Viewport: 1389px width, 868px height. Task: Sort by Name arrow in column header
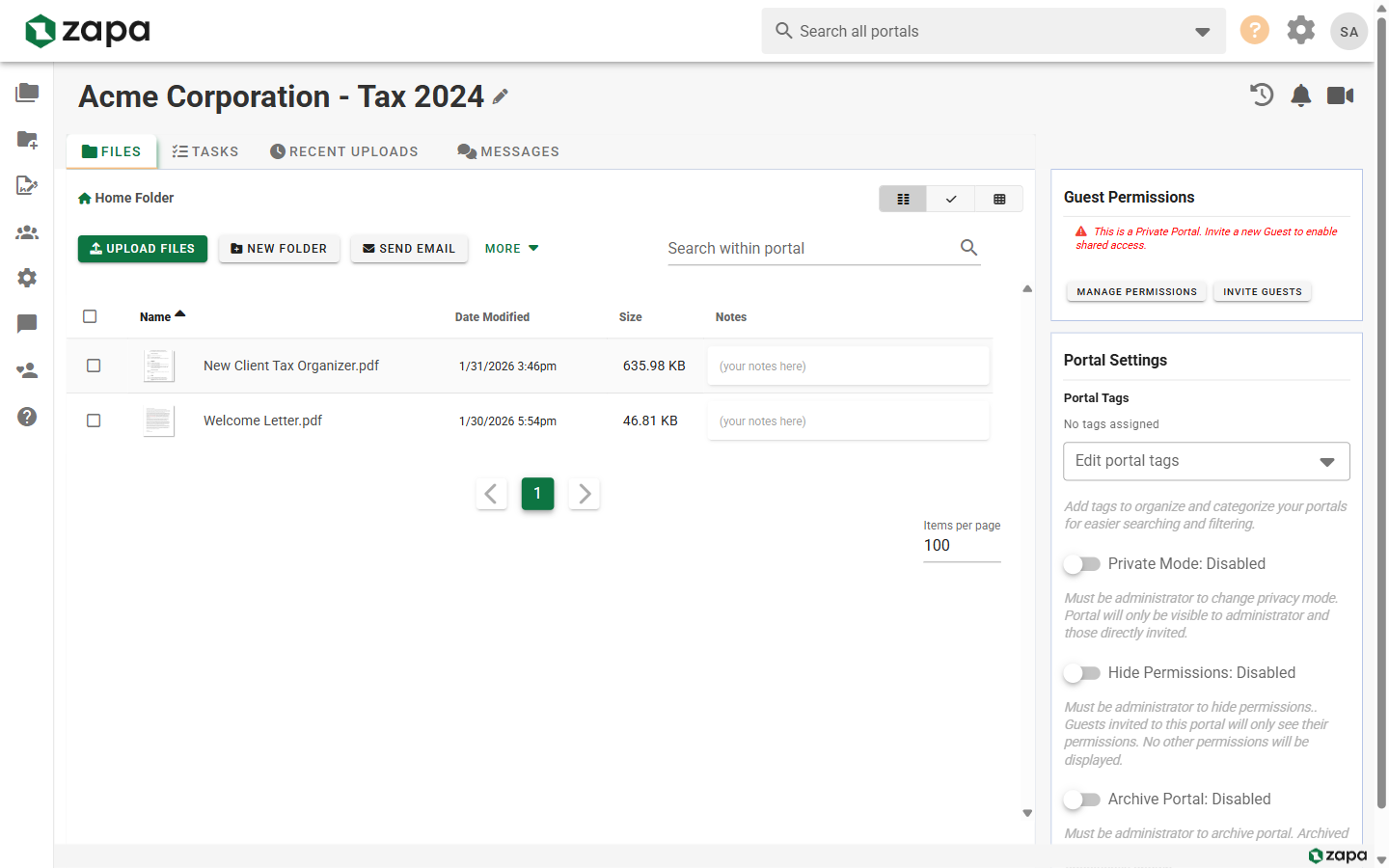pyautogui.click(x=180, y=314)
